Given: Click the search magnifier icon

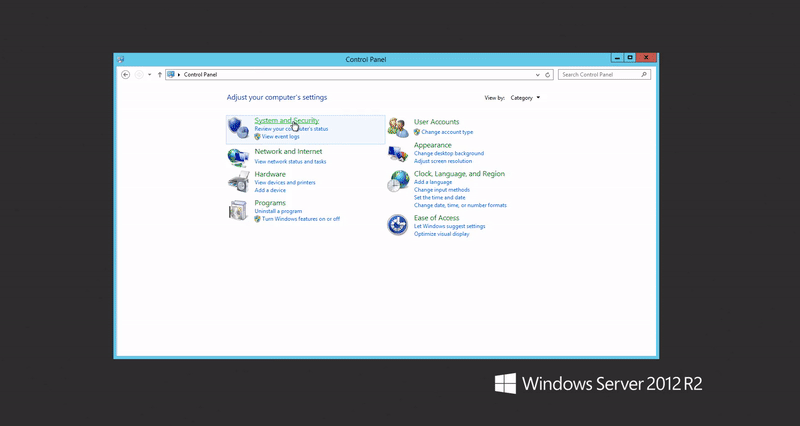Looking at the screenshot, I should (644, 74).
